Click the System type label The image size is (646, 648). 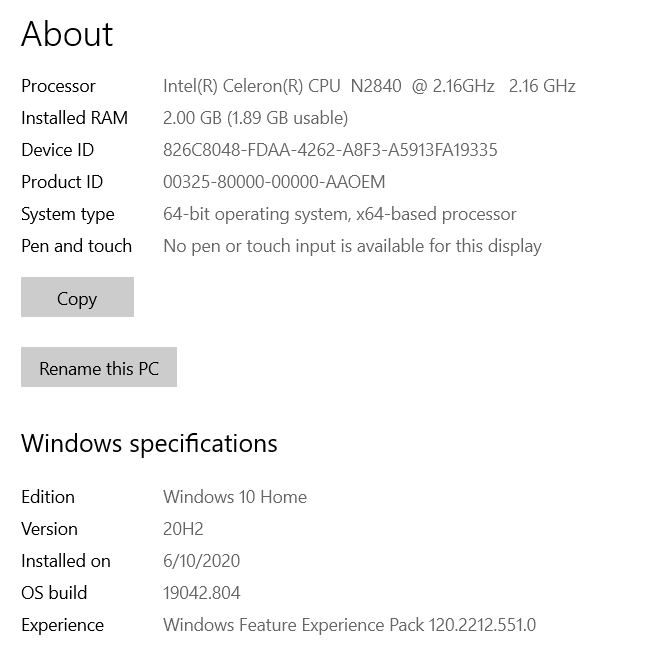click(68, 214)
